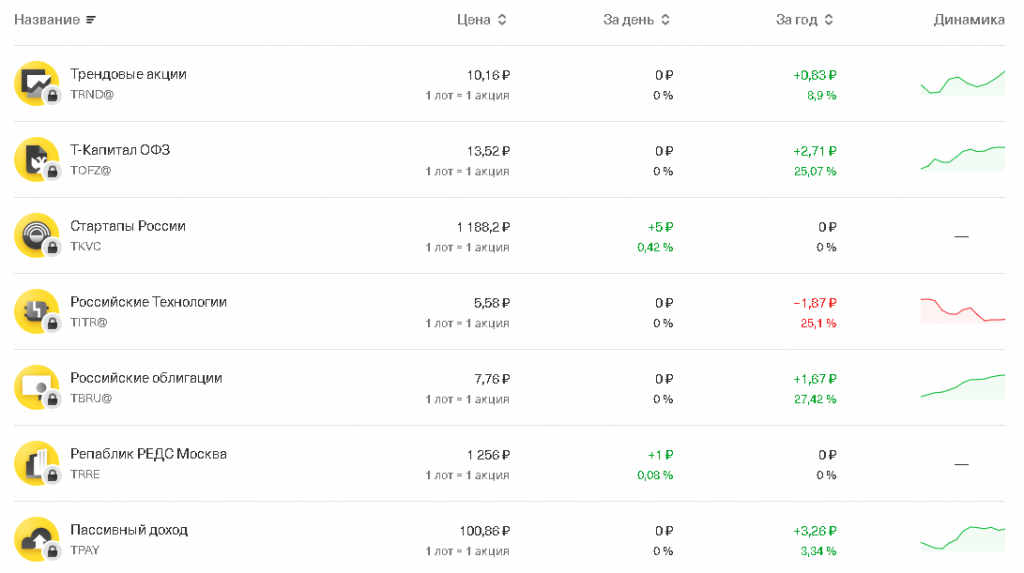The image size is (1024, 573).
Task: Sort the list by Цена column
Action: tap(481, 20)
